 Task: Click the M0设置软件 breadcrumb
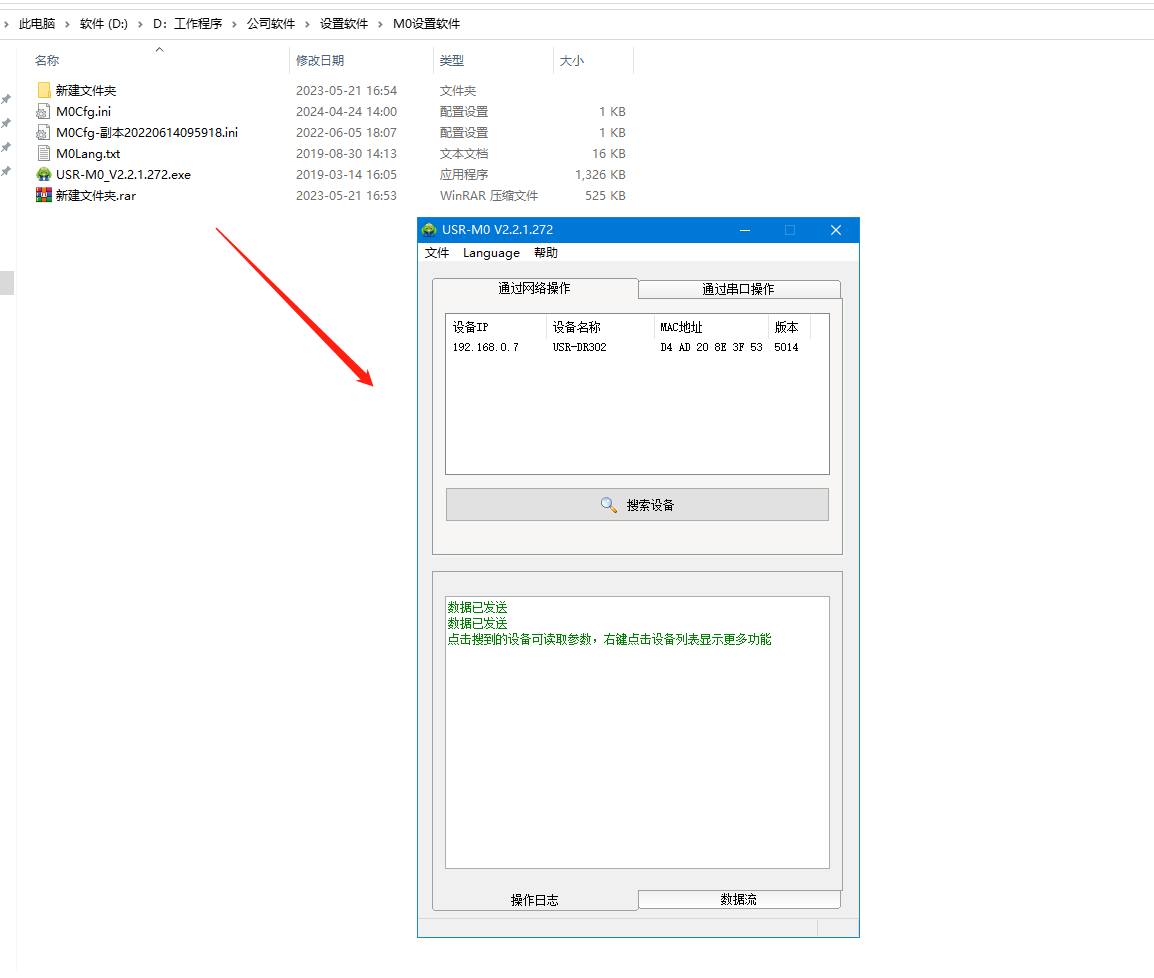pos(427,24)
